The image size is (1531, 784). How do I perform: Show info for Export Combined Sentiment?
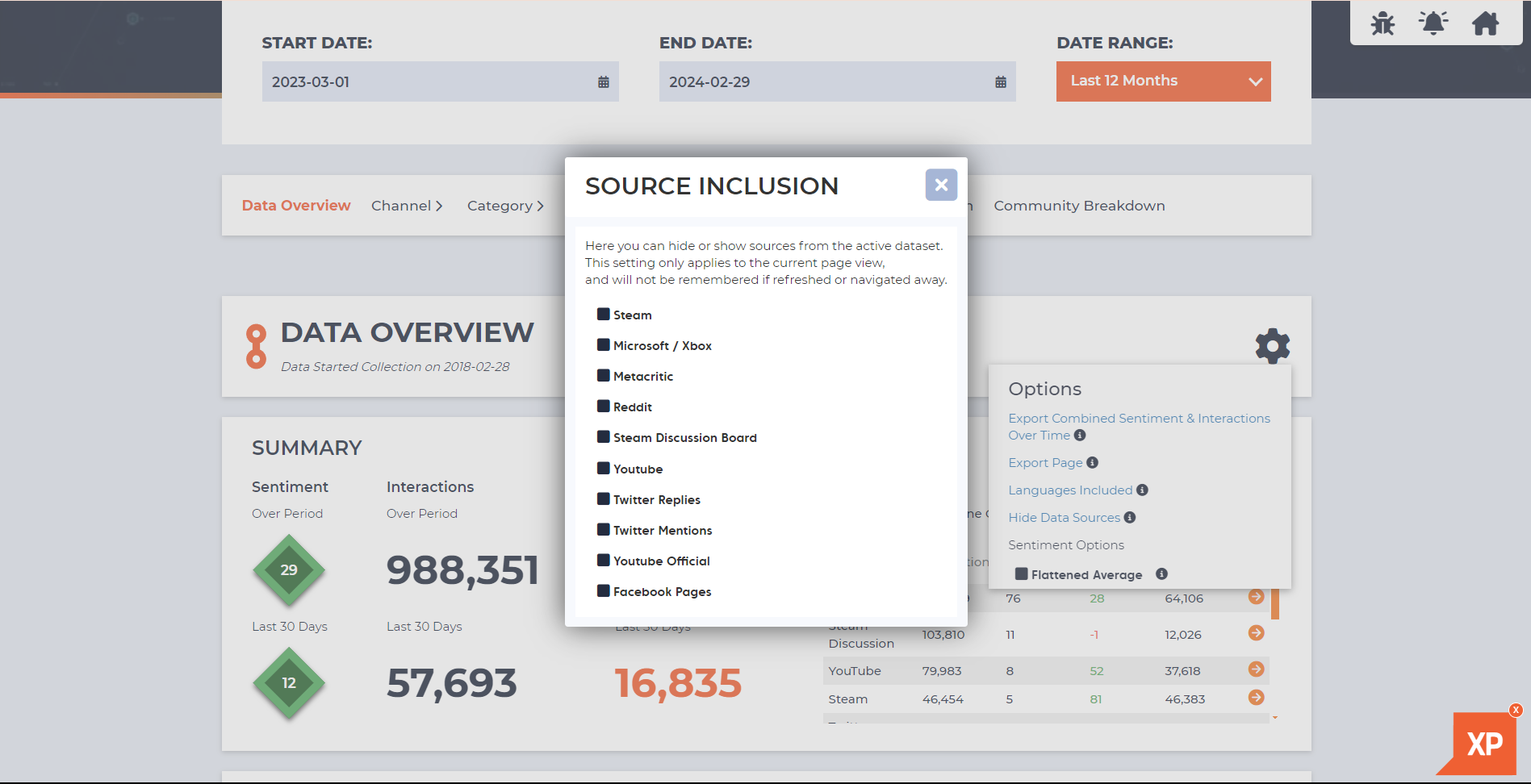1080,436
